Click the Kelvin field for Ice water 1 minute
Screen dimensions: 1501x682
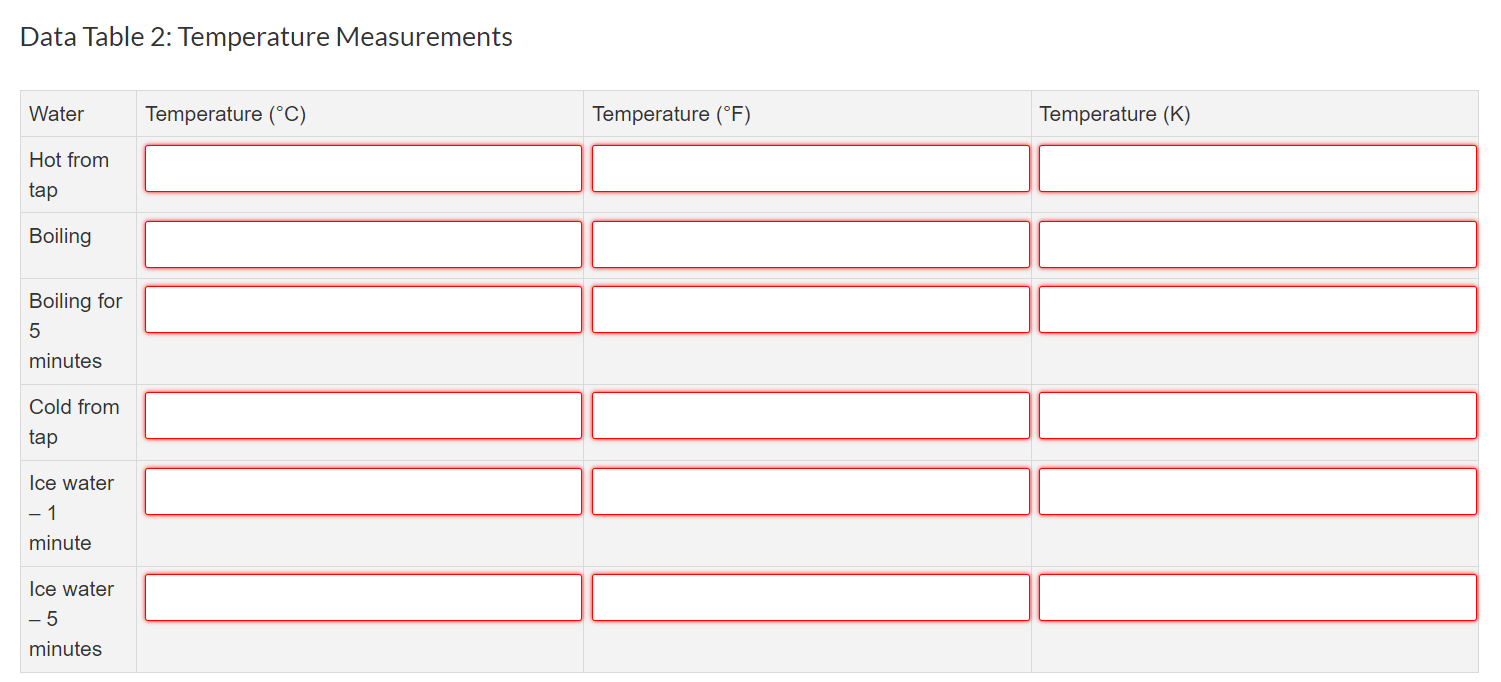pyautogui.click(x=1257, y=491)
